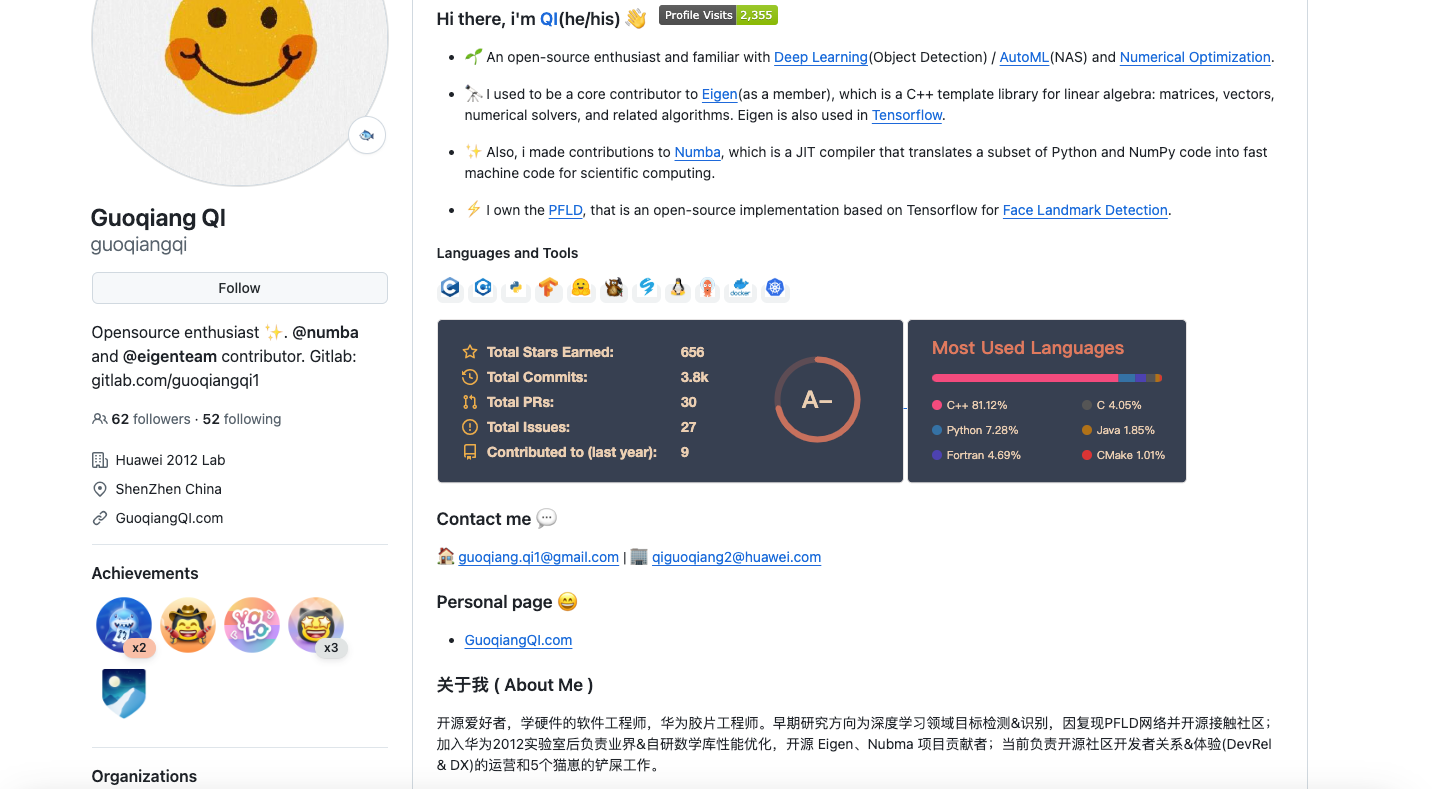Click the Docker whale icon

[x=740, y=287]
